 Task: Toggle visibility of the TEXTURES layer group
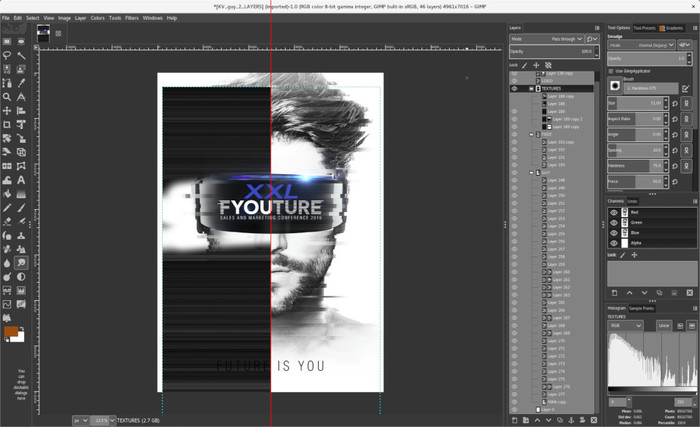[514, 88]
